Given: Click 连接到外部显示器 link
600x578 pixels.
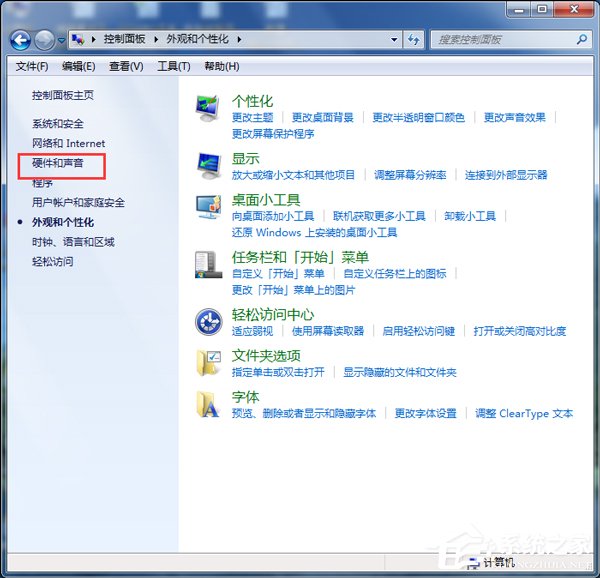Looking at the screenshot, I should pos(506,176).
